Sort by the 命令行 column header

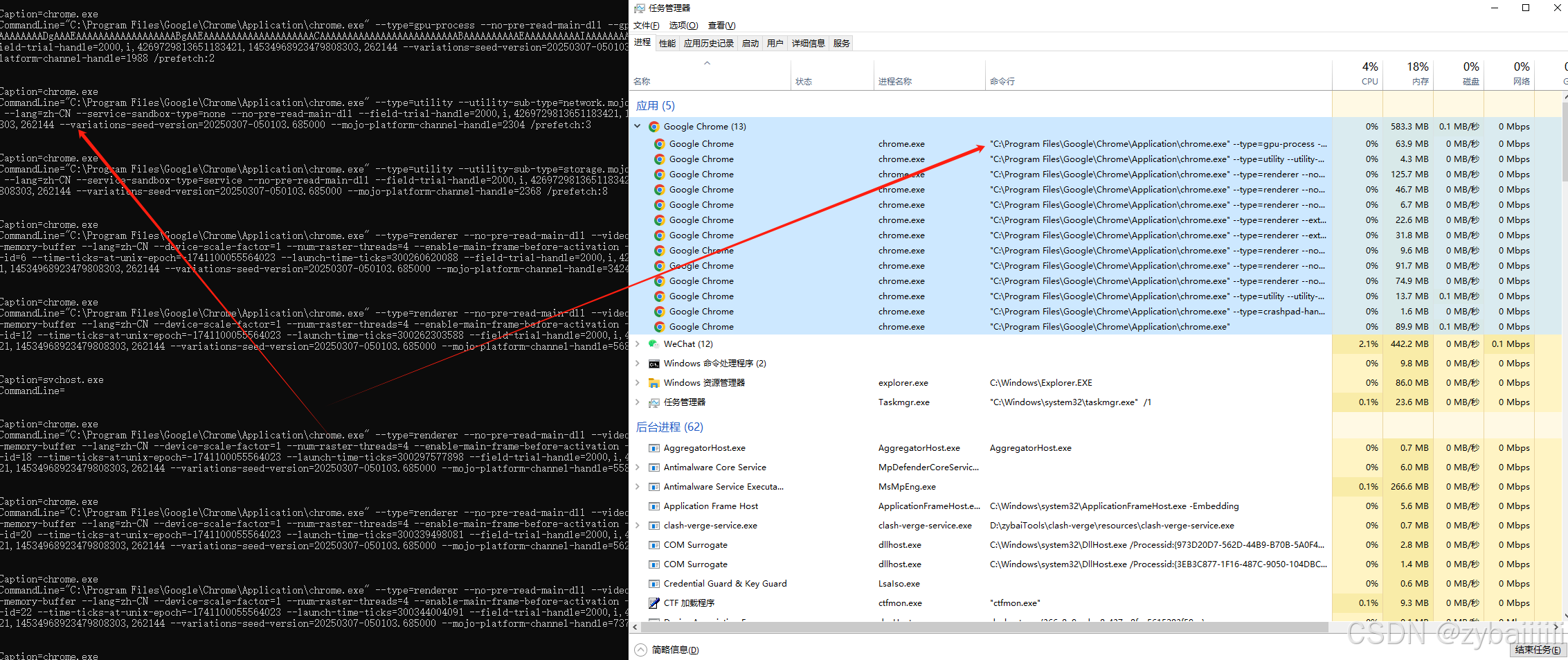tap(1158, 75)
